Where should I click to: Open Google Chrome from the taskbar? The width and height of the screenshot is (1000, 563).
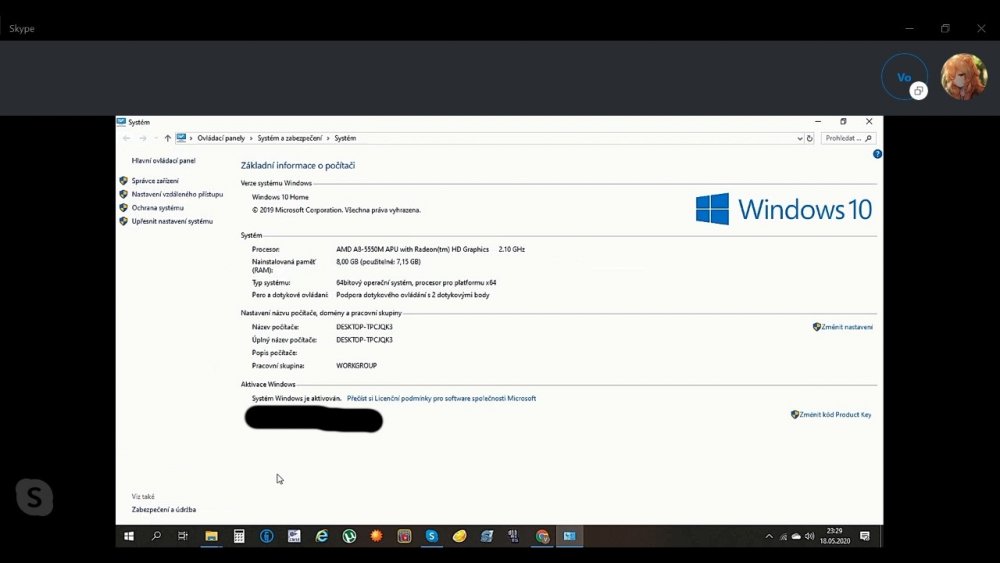(542, 536)
